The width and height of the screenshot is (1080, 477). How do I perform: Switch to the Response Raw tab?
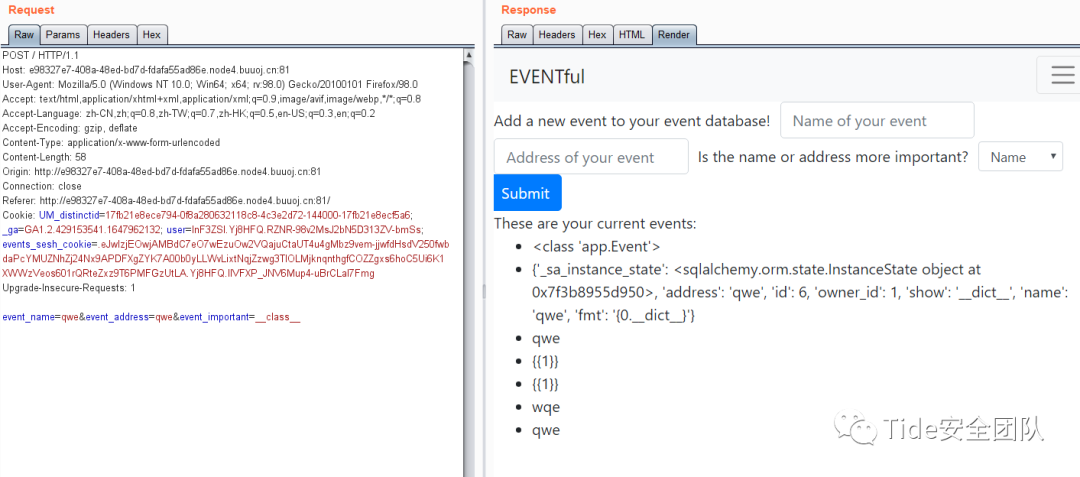point(517,34)
